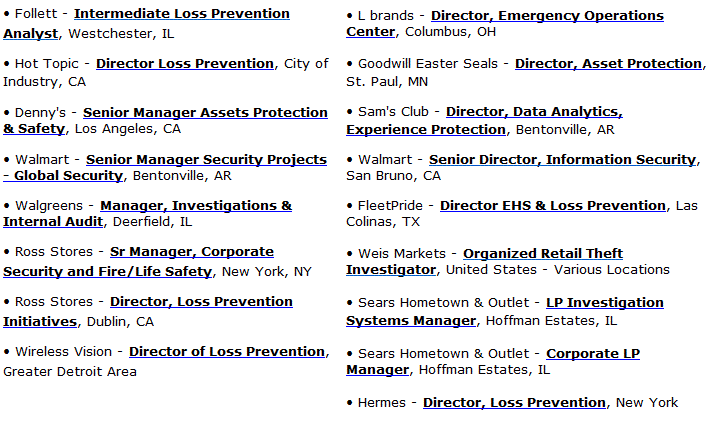Open Sears LP Investigation Systems Manager link

[605, 303]
